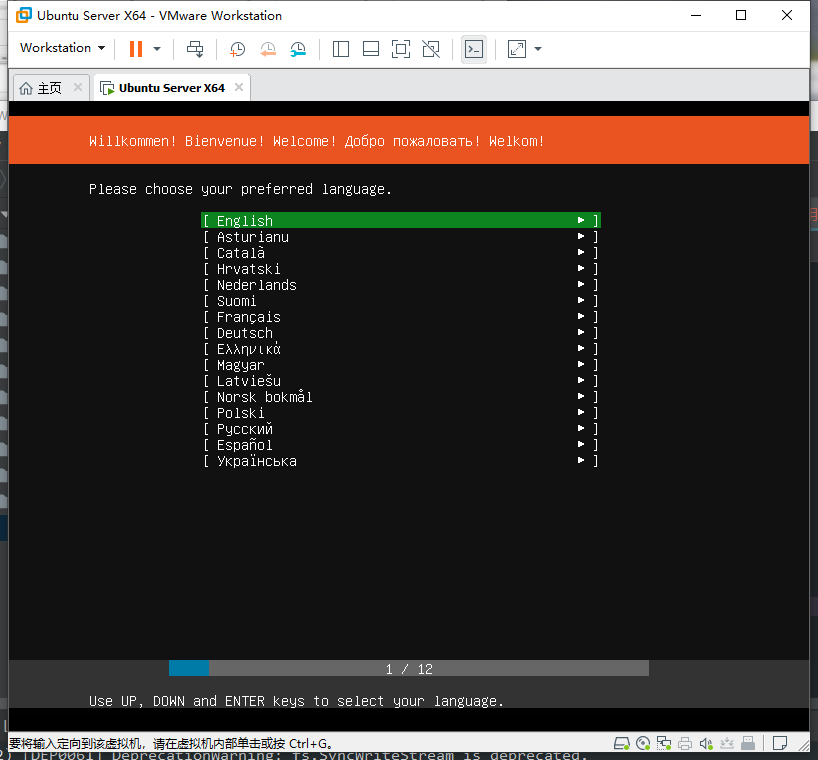Select Deutsch language entry
The image size is (818, 760).
click(x=401, y=333)
